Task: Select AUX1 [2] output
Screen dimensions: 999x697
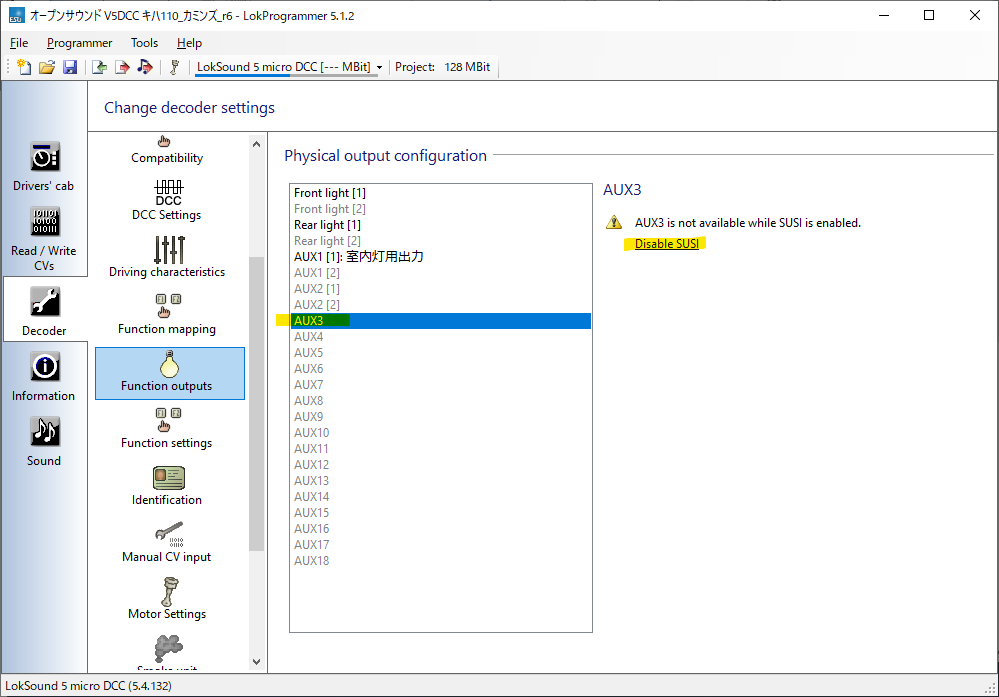Action: (x=440, y=273)
